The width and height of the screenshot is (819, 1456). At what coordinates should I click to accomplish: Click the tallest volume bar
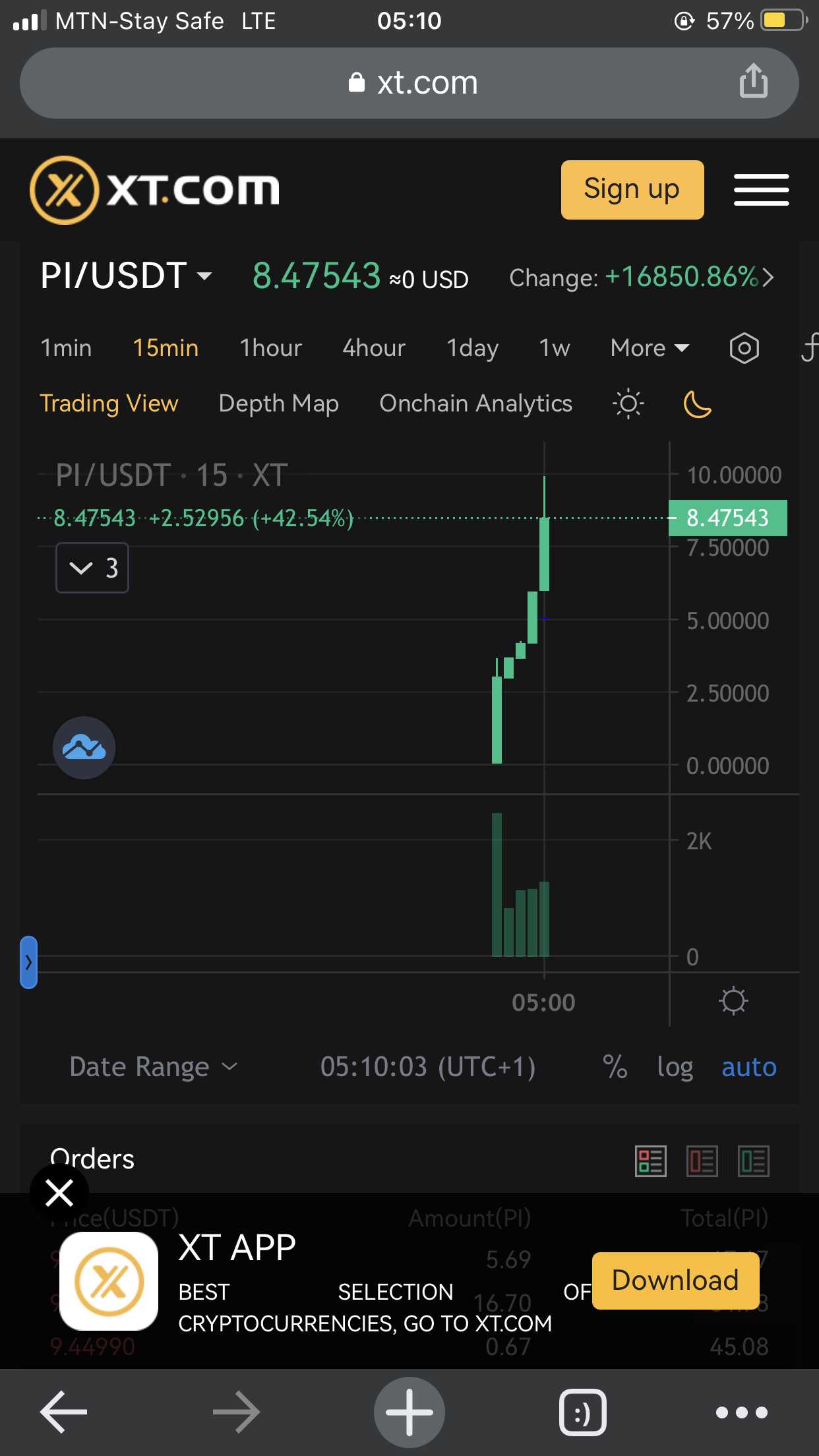pos(497,884)
